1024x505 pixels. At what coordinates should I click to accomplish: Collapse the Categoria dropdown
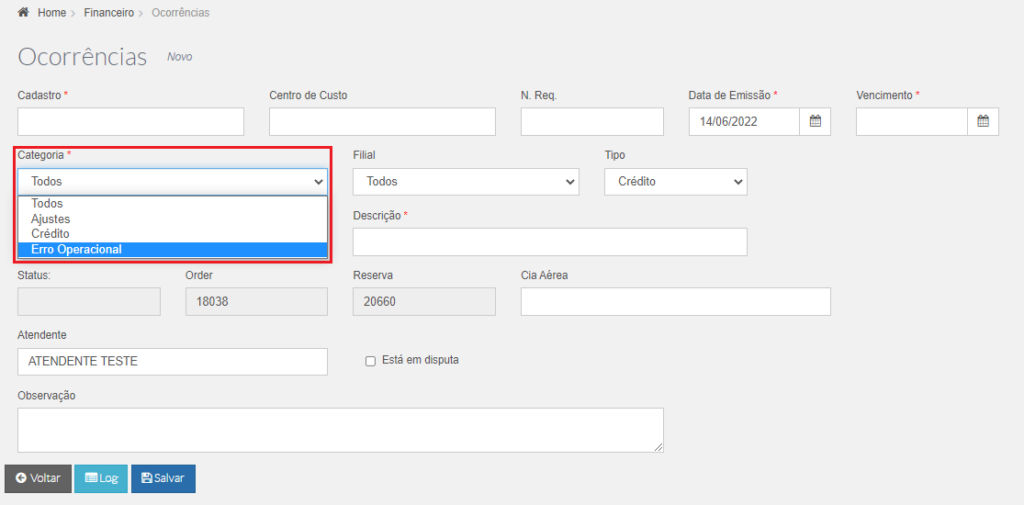point(172,182)
